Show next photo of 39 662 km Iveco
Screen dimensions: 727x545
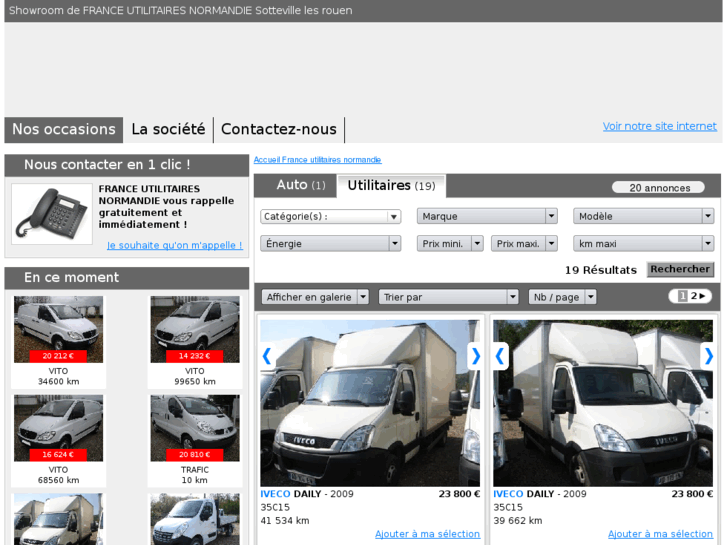(x=708, y=356)
